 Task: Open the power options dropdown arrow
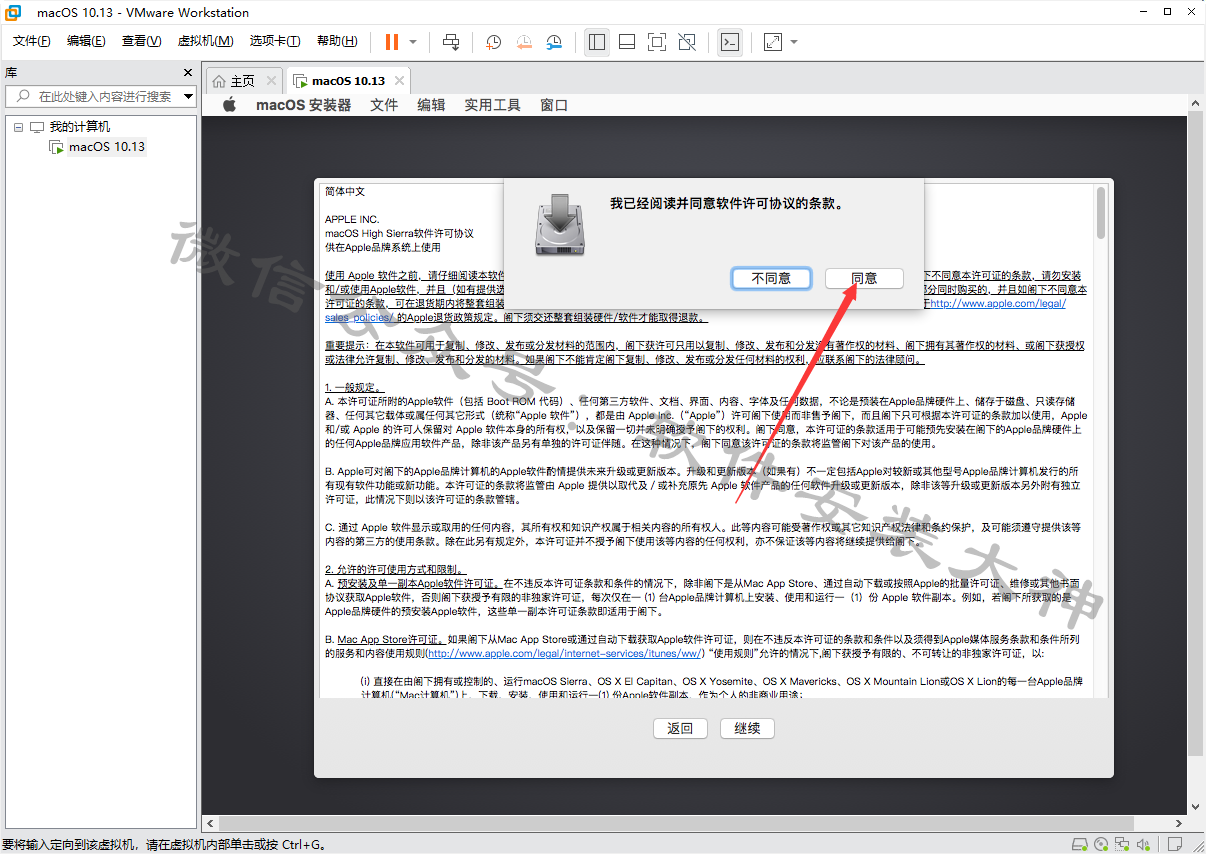coord(413,42)
